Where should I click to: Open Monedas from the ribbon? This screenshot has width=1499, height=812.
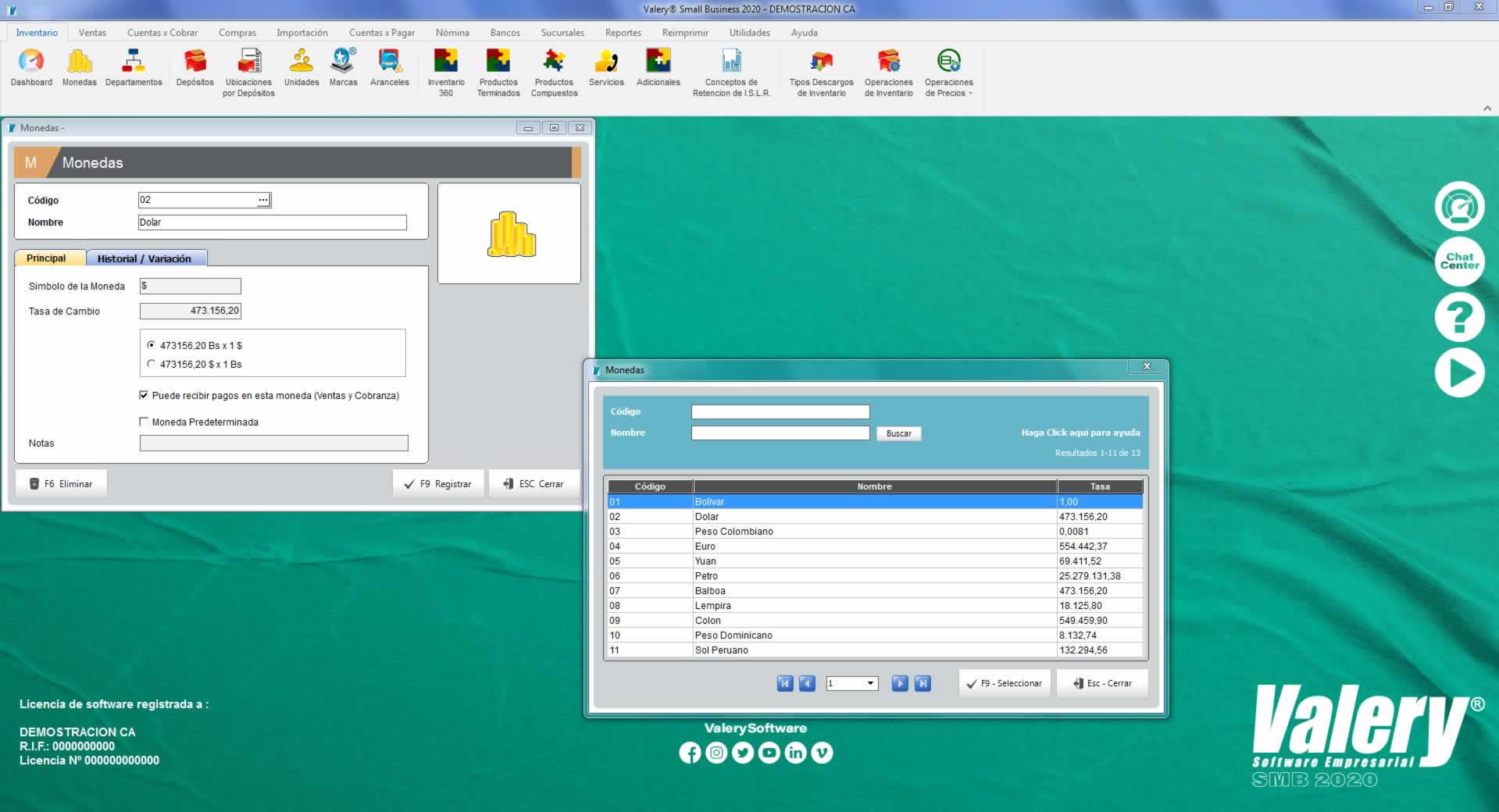pos(80,68)
